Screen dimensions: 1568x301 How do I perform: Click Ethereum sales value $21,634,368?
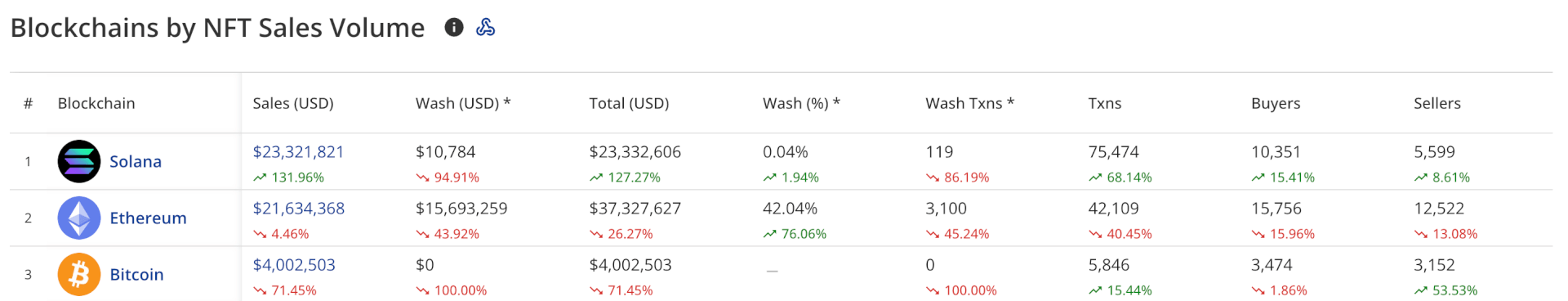(x=298, y=208)
